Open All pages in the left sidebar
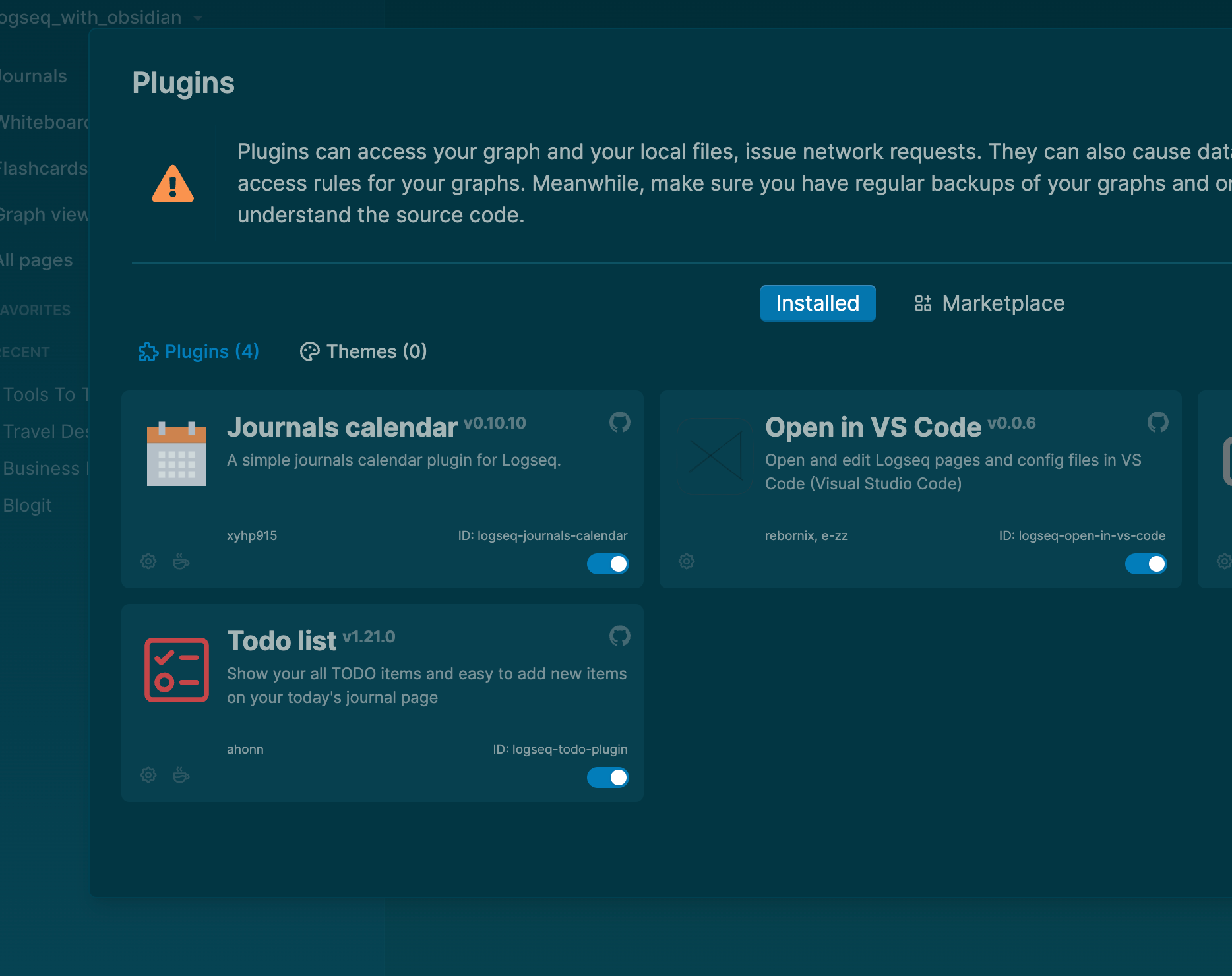The height and width of the screenshot is (976, 1232). pyautogui.click(x=36, y=260)
